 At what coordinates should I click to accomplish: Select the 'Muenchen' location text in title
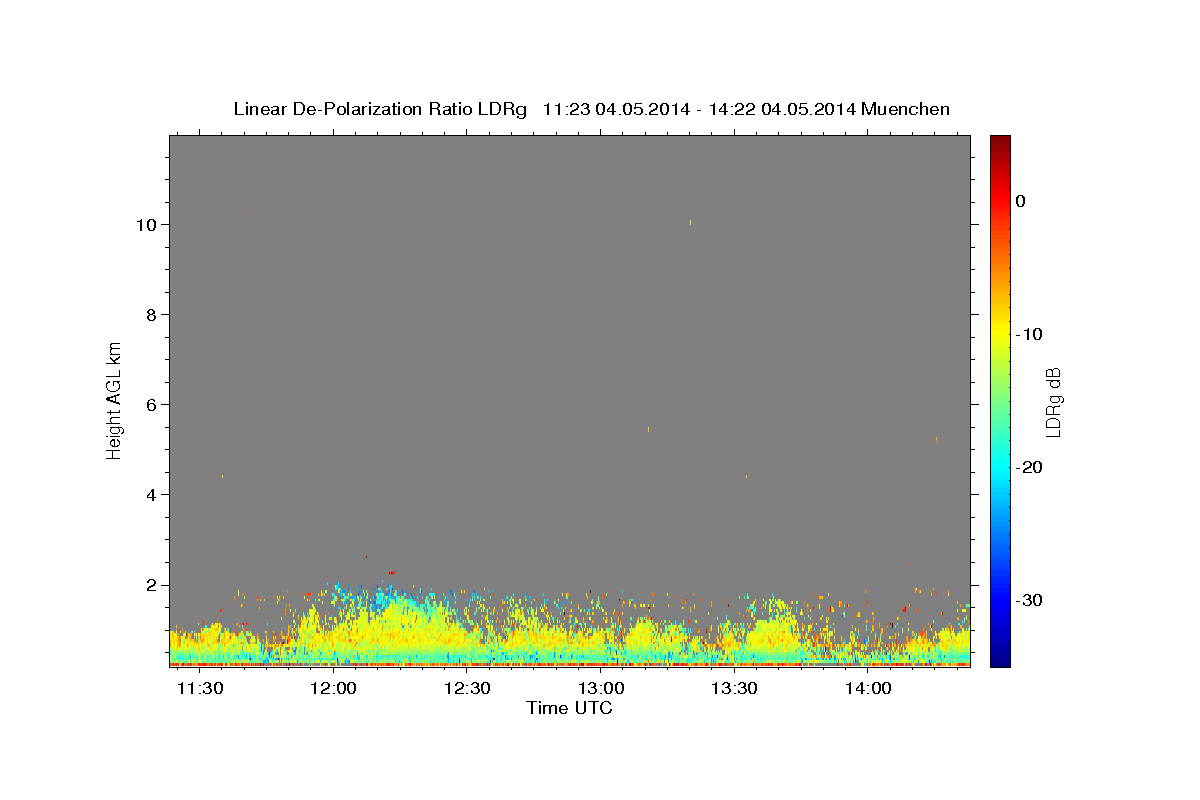click(x=906, y=109)
